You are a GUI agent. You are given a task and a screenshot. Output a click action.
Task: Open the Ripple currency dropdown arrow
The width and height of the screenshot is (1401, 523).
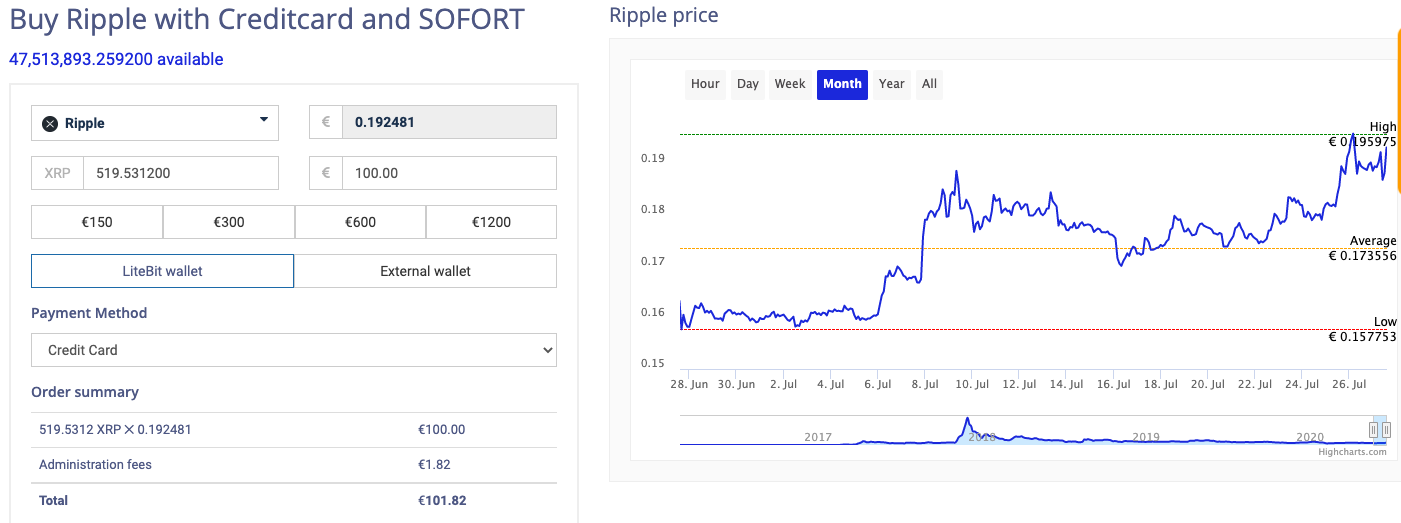pyautogui.click(x=264, y=120)
